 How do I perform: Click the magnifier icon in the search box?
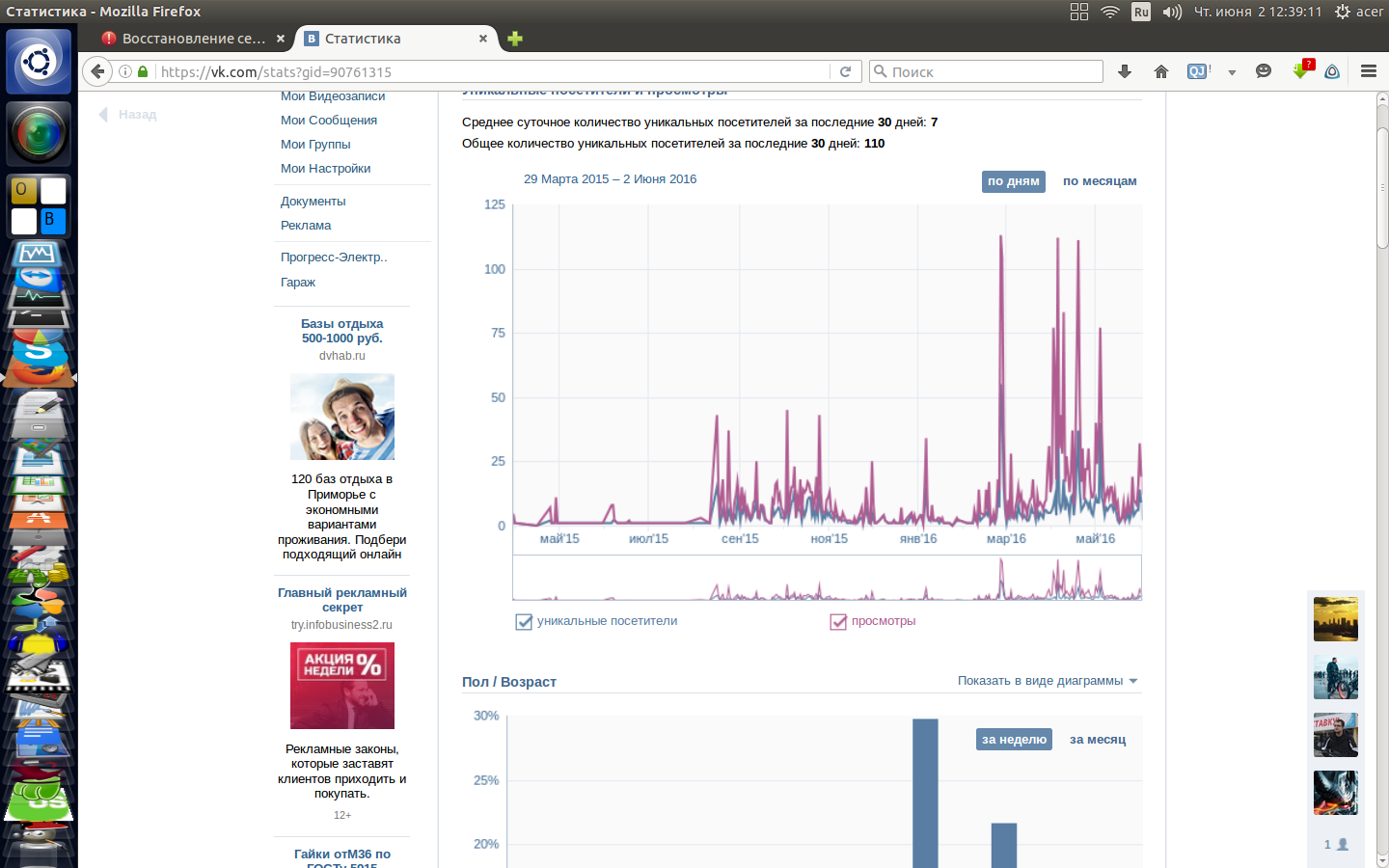(880, 71)
